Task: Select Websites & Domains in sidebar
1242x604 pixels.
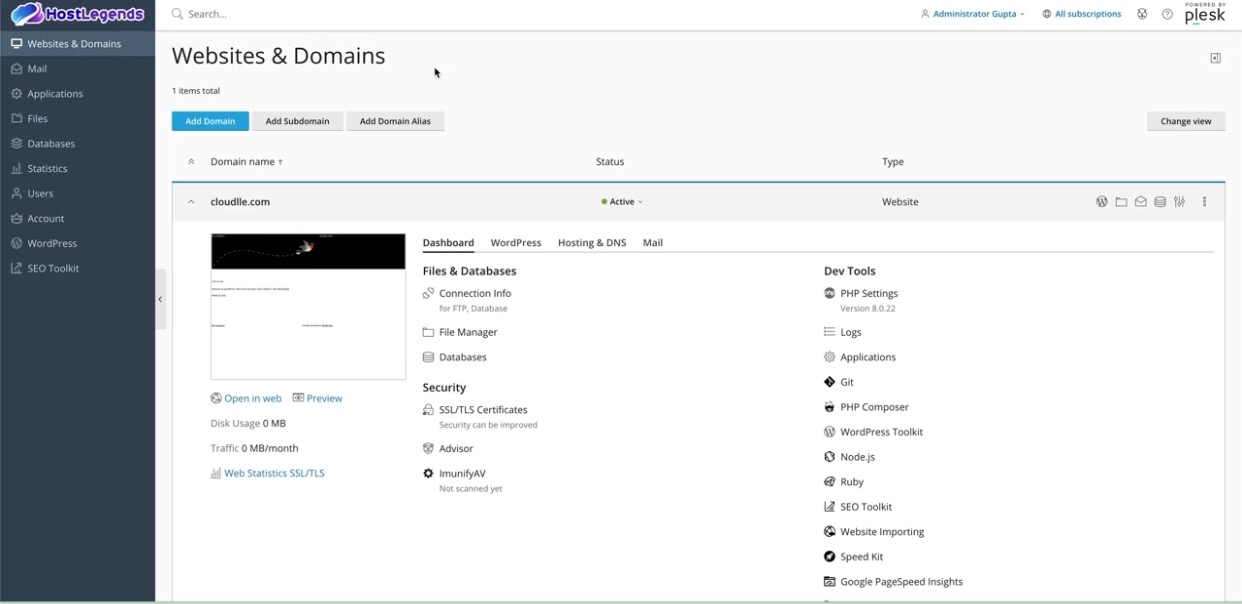Action: pos(78,44)
